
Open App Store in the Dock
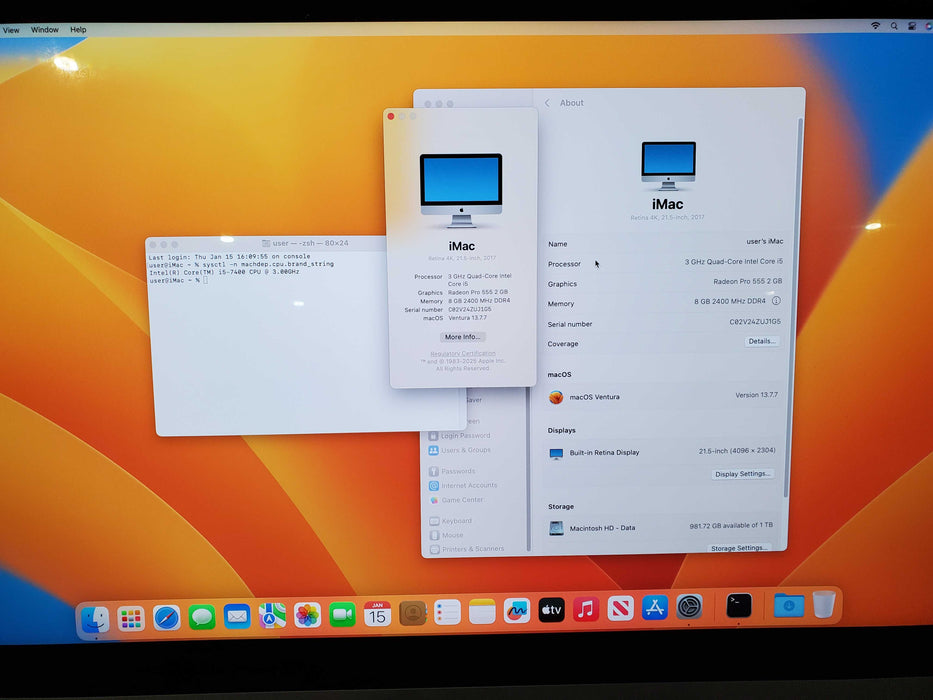click(655, 608)
